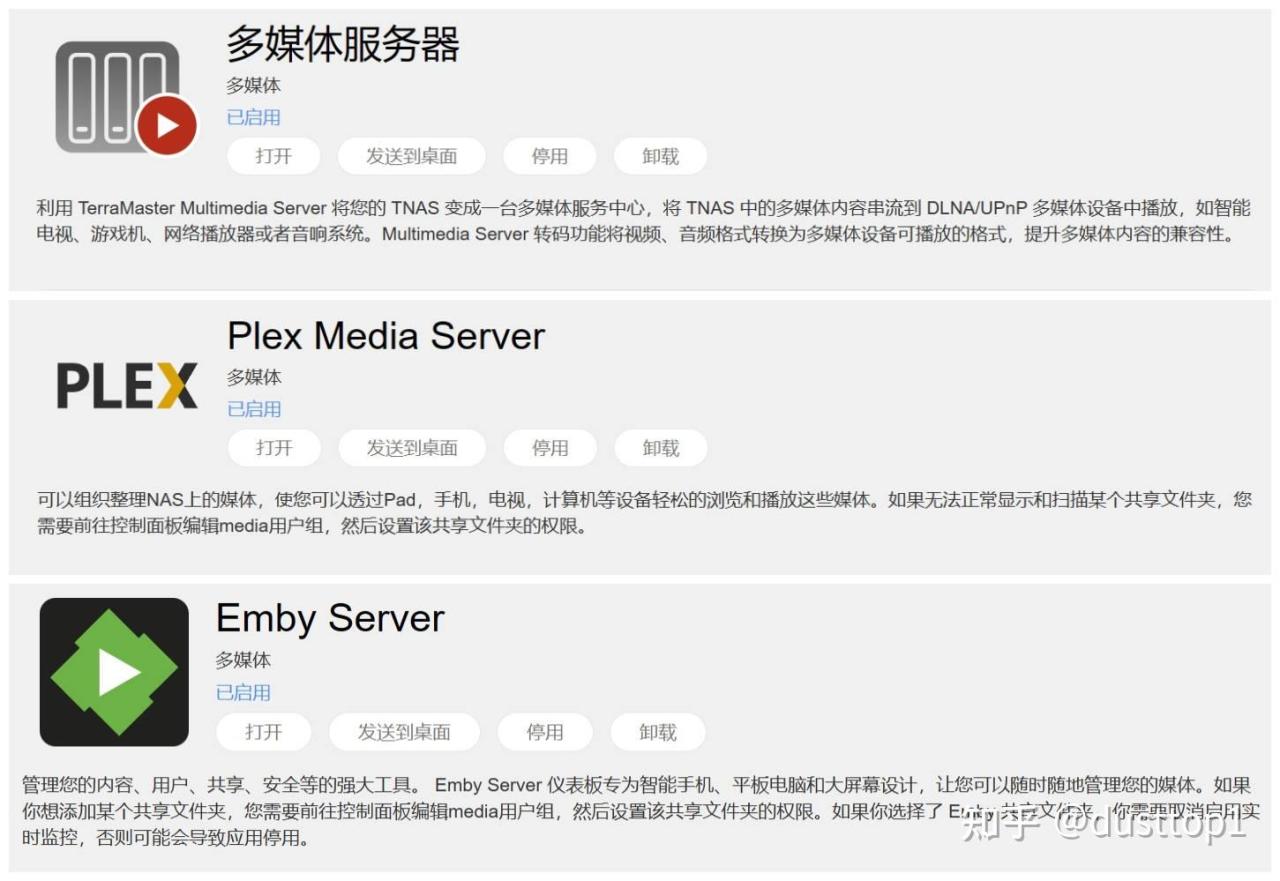Click the Plex description starting 可以组织整理NAS上的媒体
This screenshot has width=1280, height=881.
(644, 513)
